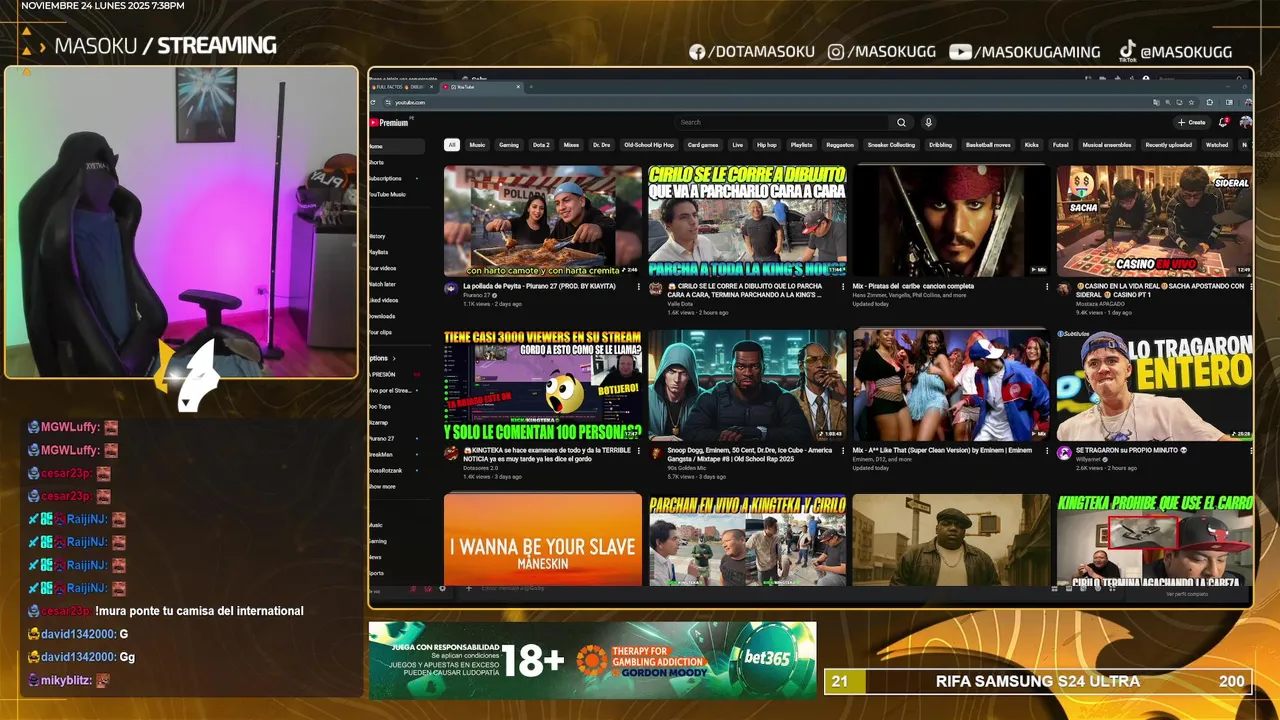The width and height of the screenshot is (1280, 720).
Task: Open the bet365 logo in the banner
Action: (x=766, y=657)
